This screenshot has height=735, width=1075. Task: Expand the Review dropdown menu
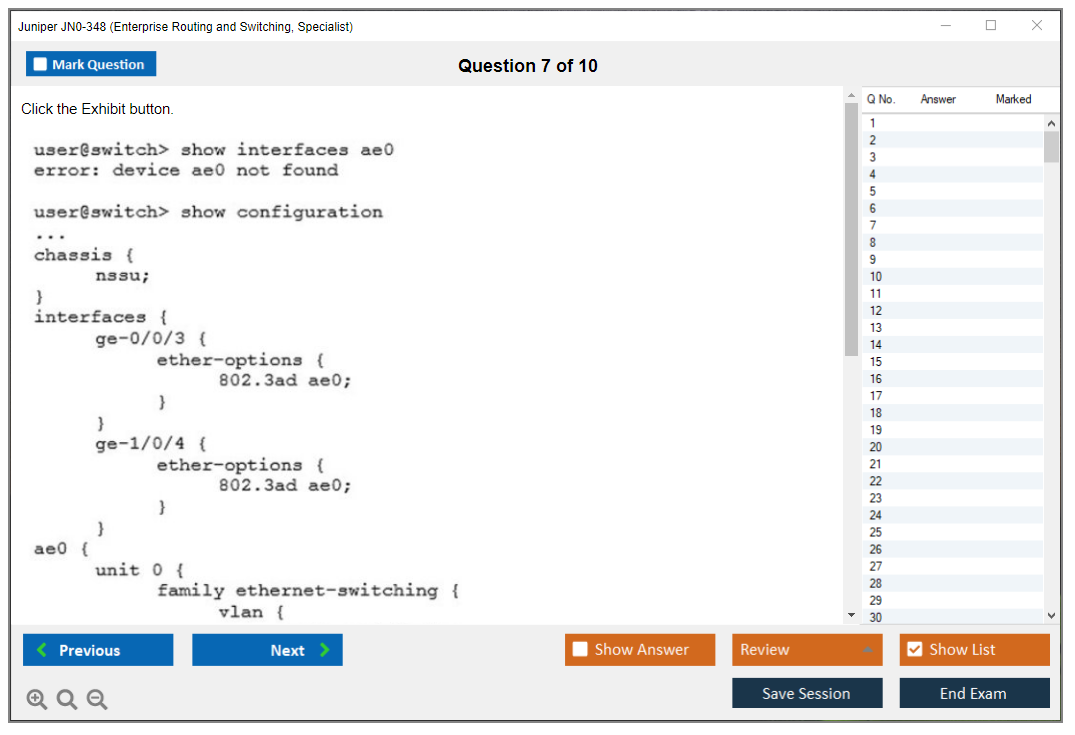(868, 650)
